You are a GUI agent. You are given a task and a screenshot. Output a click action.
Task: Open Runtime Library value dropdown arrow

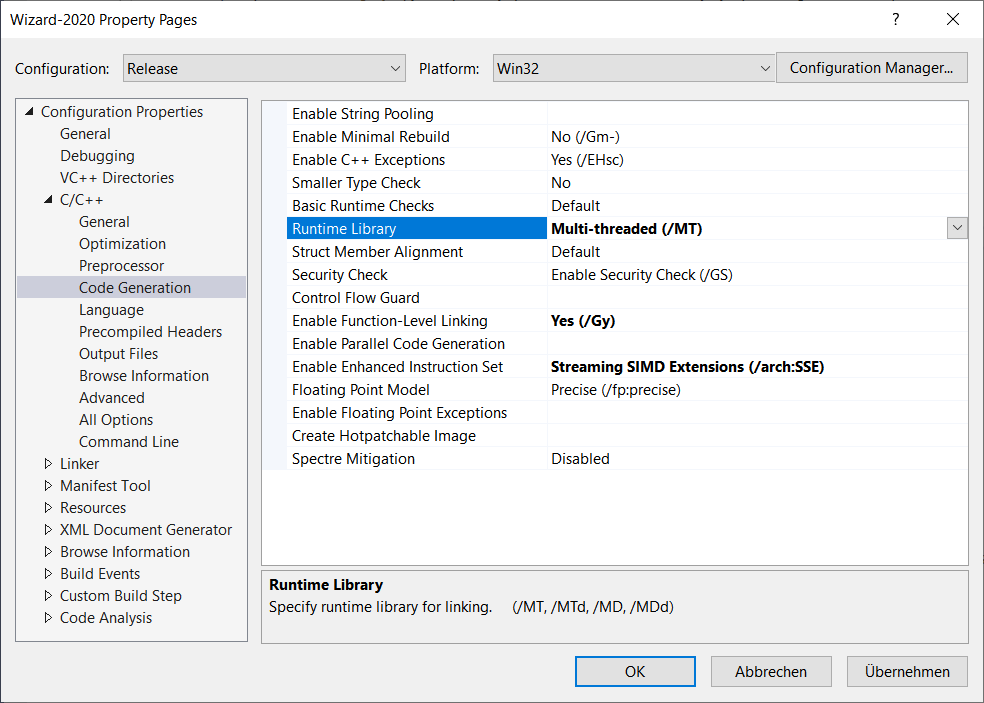[x=957, y=229]
